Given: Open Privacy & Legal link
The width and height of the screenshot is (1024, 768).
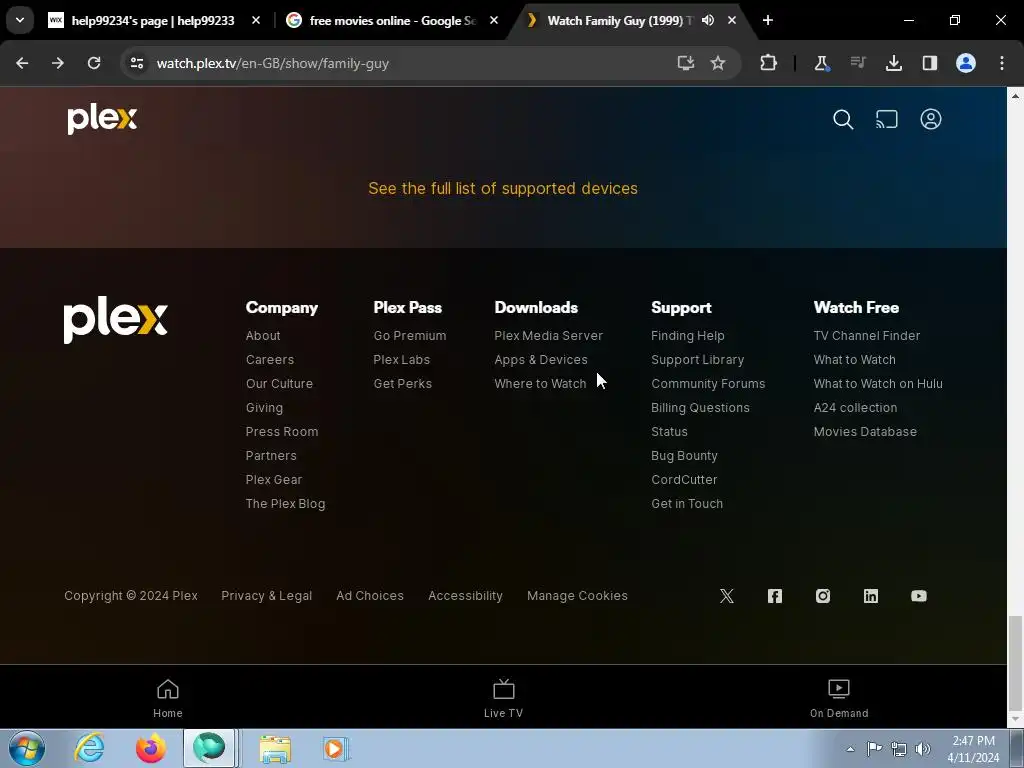Looking at the screenshot, I should coord(266,596).
